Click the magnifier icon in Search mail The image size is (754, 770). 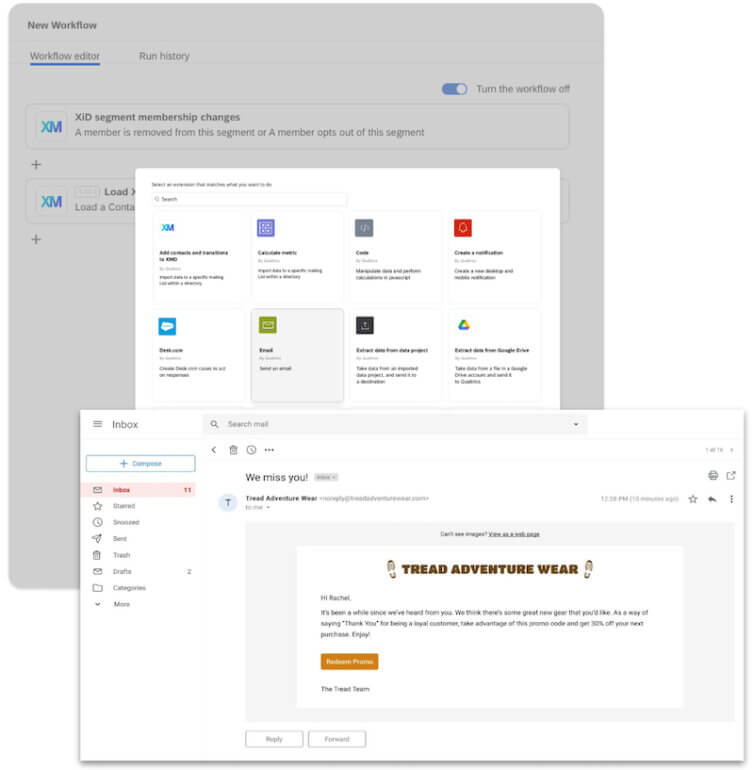point(214,424)
